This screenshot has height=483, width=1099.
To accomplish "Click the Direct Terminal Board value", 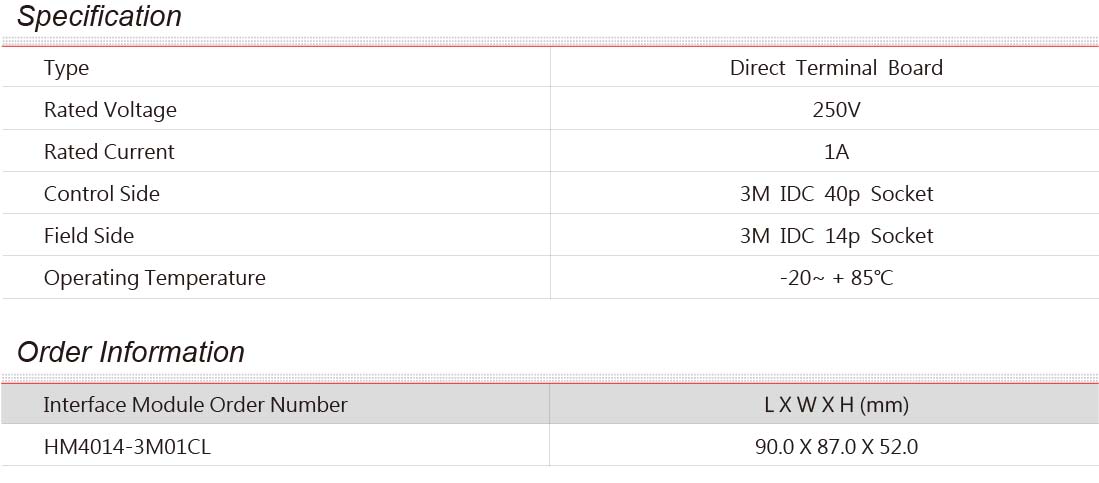I will pyautogui.click(x=836, y=68).
